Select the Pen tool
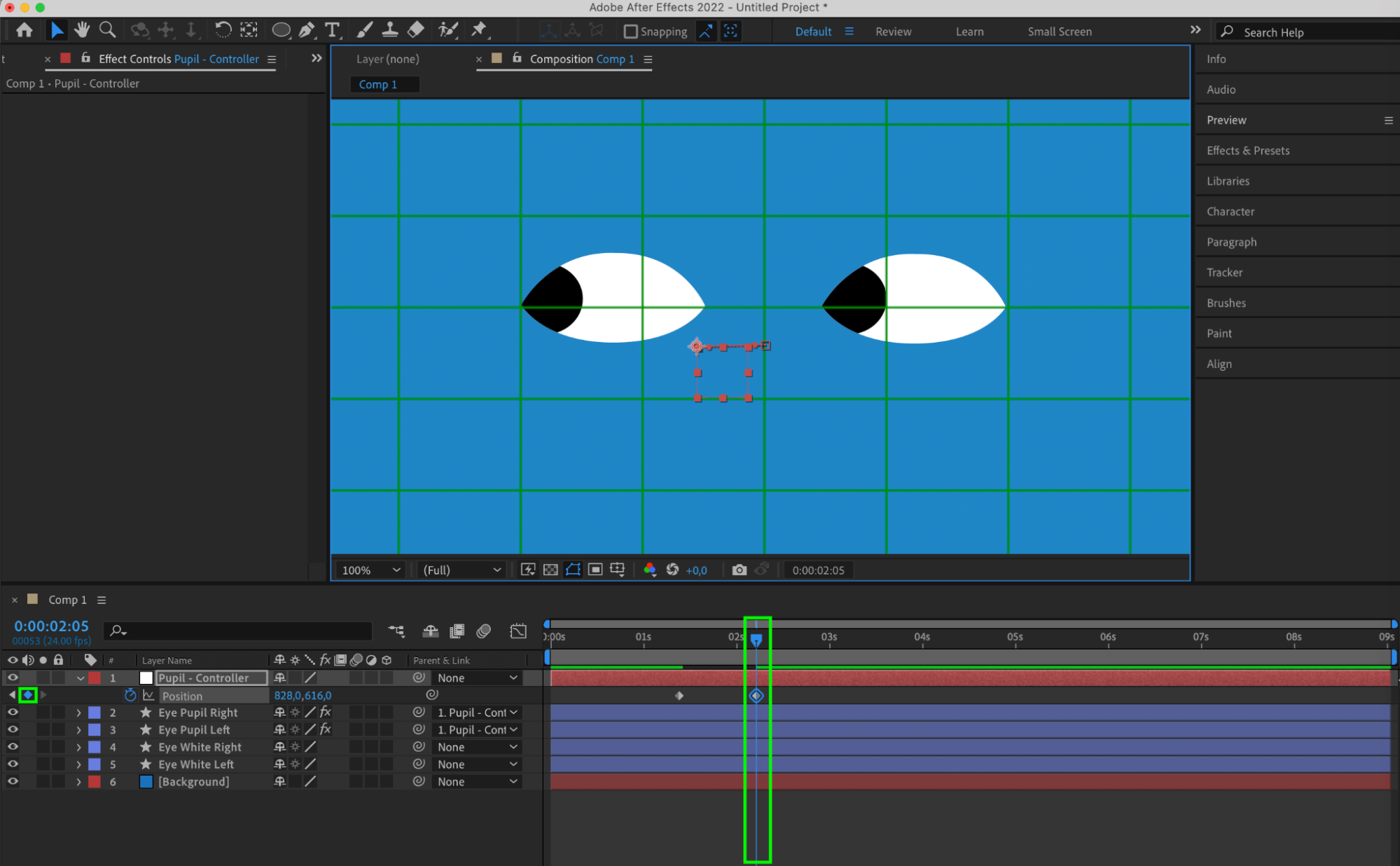Viewport: 1400px width, 866px height. (x=307, y=30)
